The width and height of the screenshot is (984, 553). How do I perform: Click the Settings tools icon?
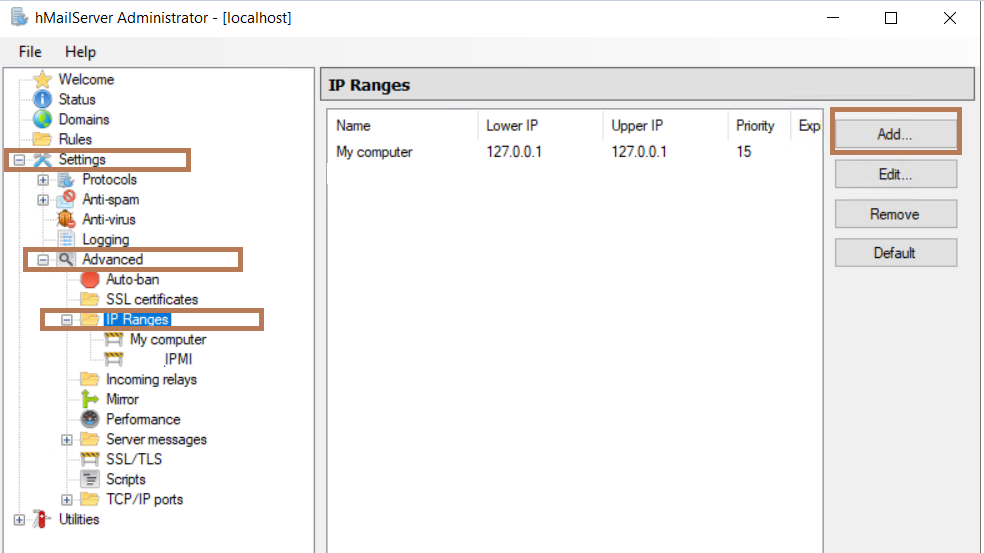tap(42, 159)
